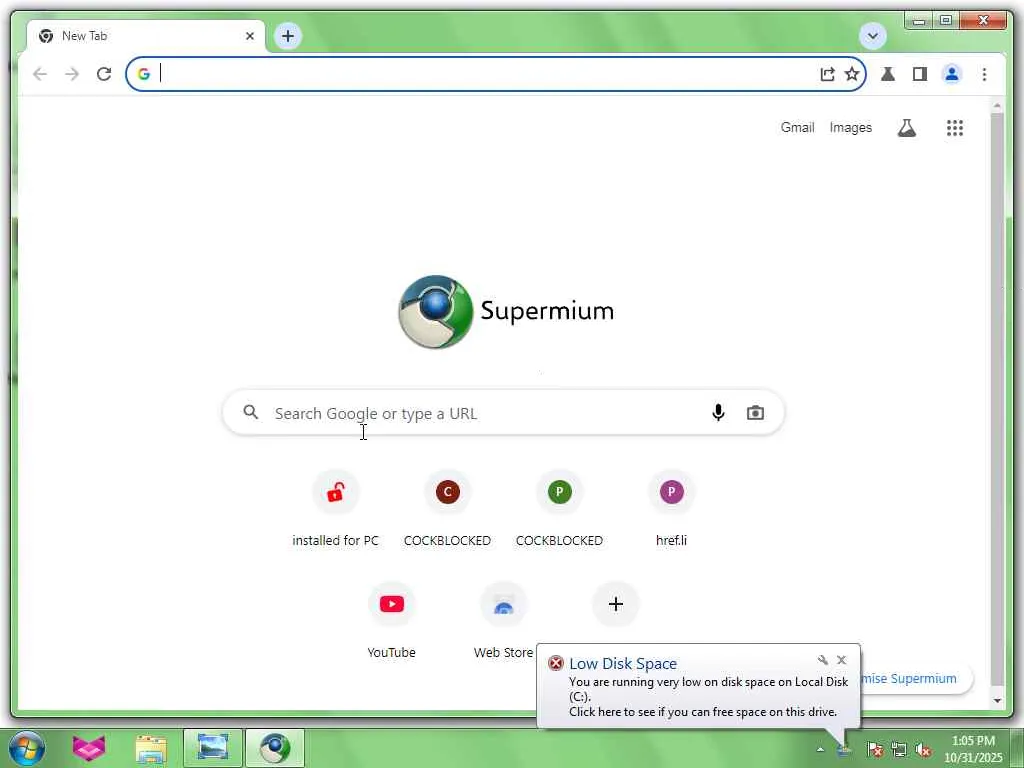Image resolution: width=1024 pixels, height=768 pixels.
Task: Reload the current page
Action: pyautogui.click(x=104, y=74)
